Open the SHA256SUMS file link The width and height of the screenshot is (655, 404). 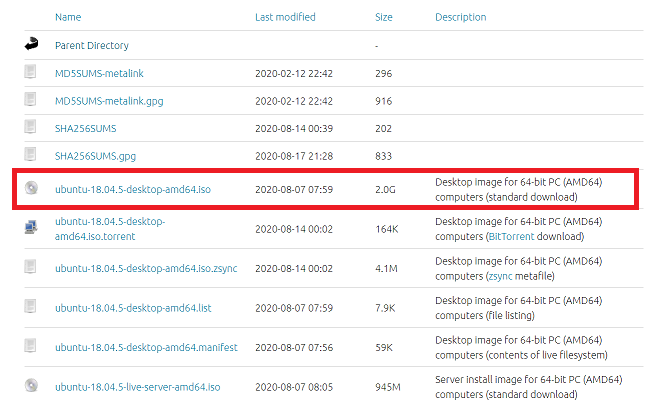[86, 129]
